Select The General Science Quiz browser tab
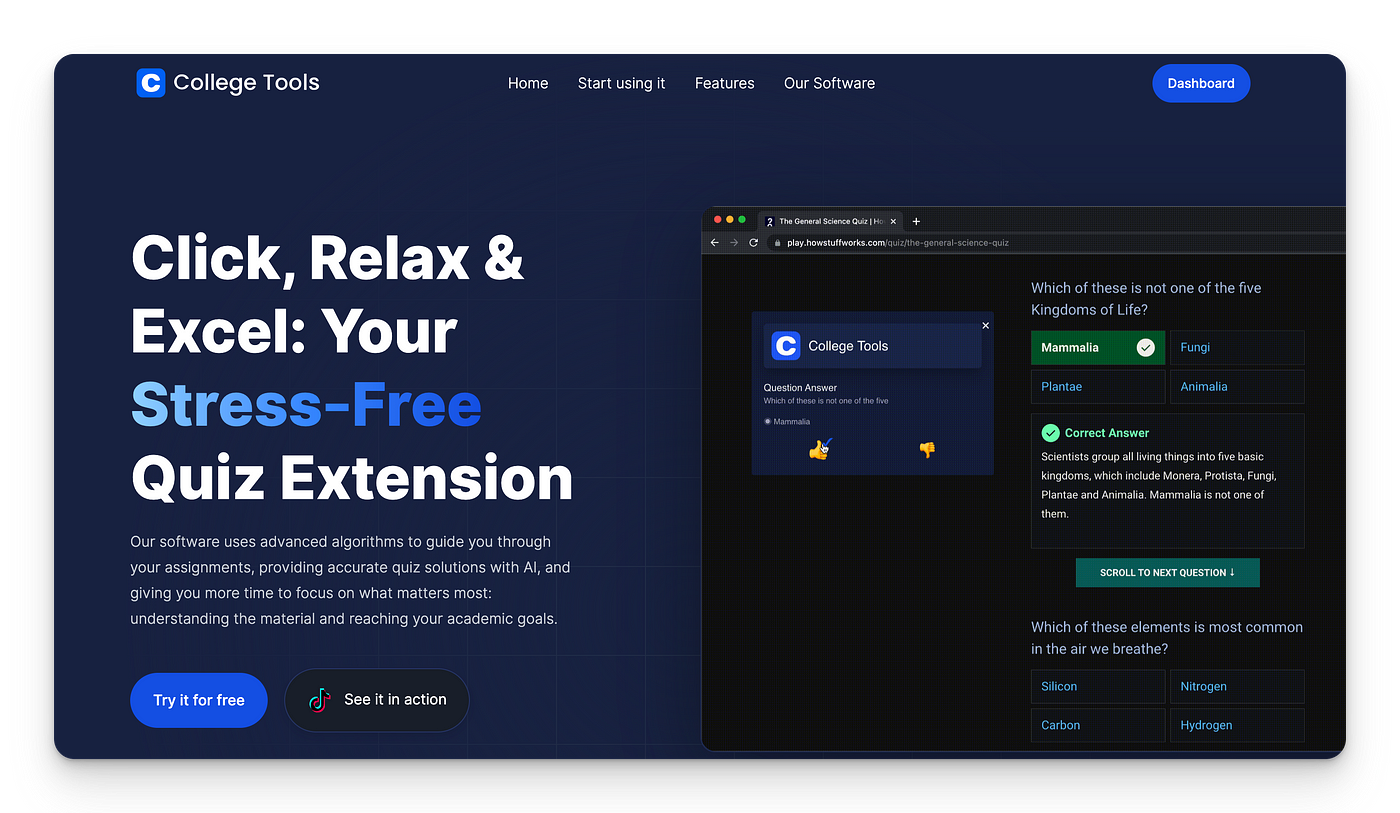1400x813 pixels. [832, 221]
